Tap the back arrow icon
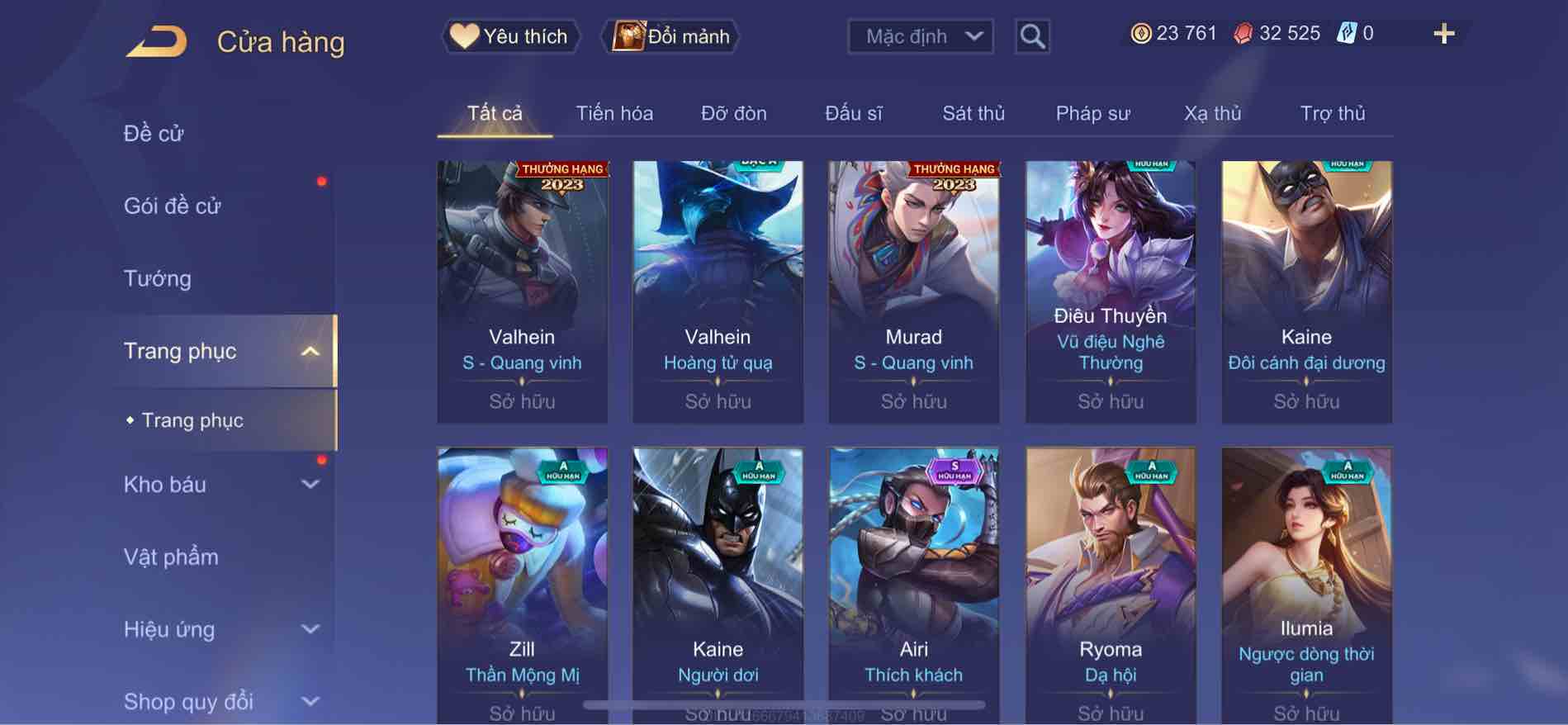Image resolution: width=1568 pixels, height=725 pixels. [157, 41]
